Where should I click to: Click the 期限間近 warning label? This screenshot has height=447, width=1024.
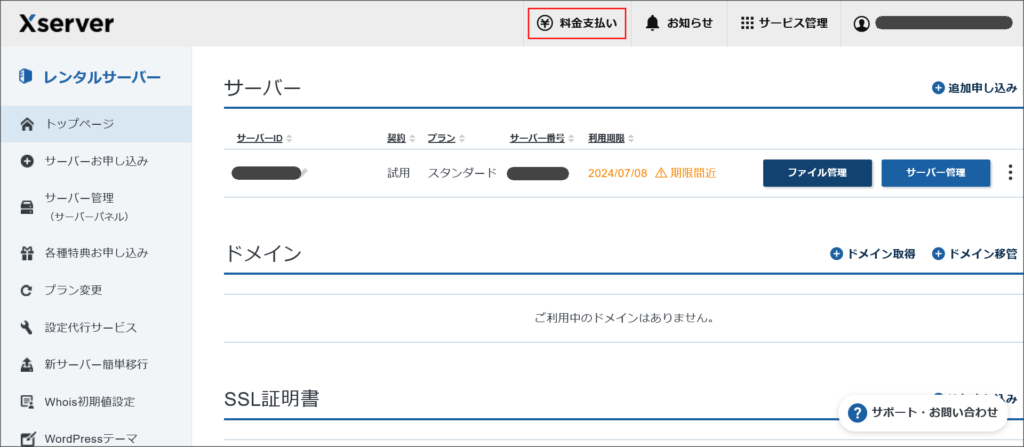pyautogui.click(x=693, y=173)
